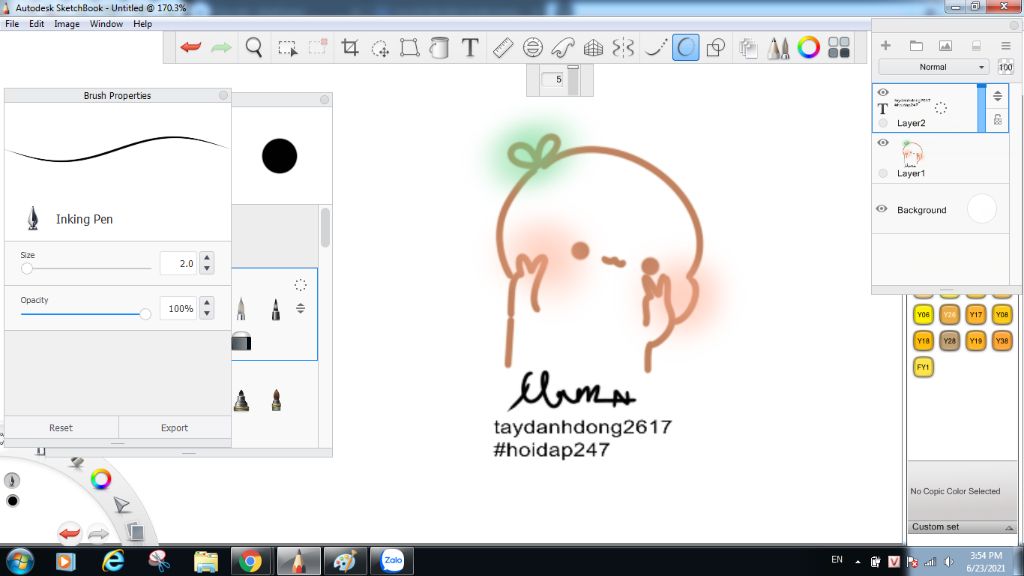Click brush set reorder arrows
The width and height of the screenshot is (1024, 576).
click(300, 308)
